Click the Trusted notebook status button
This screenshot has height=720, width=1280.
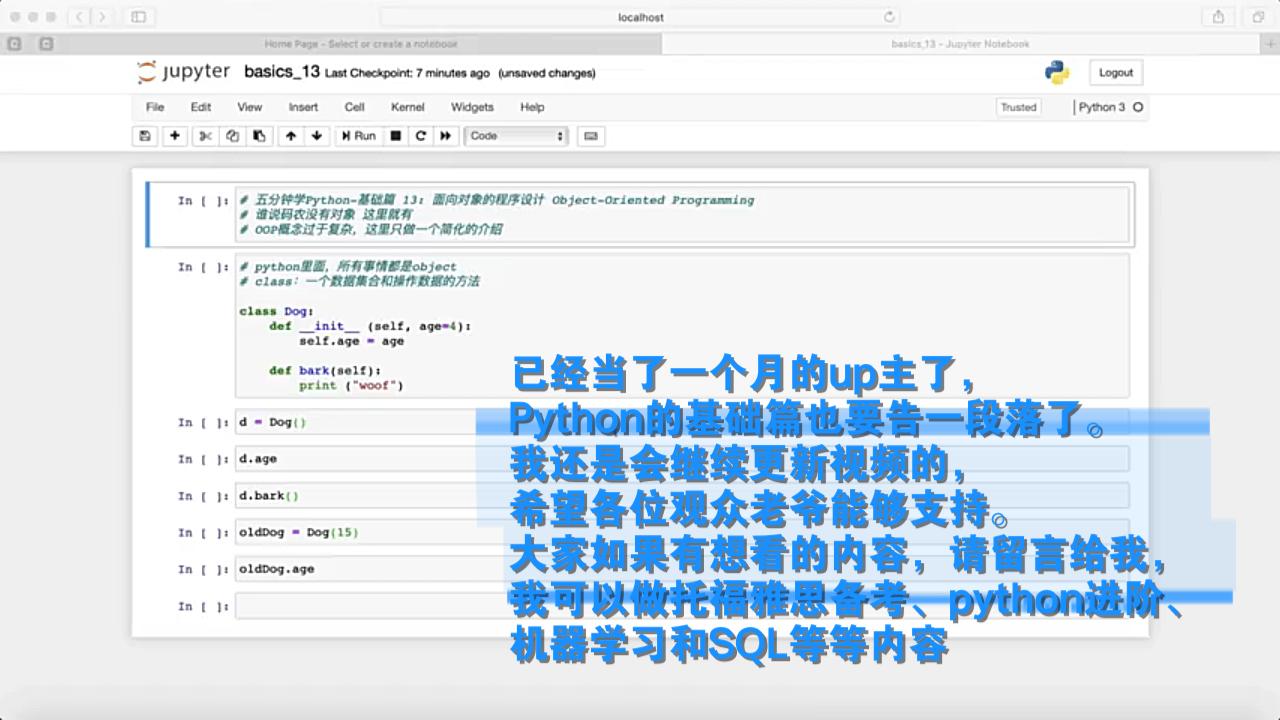(1018, 106)
